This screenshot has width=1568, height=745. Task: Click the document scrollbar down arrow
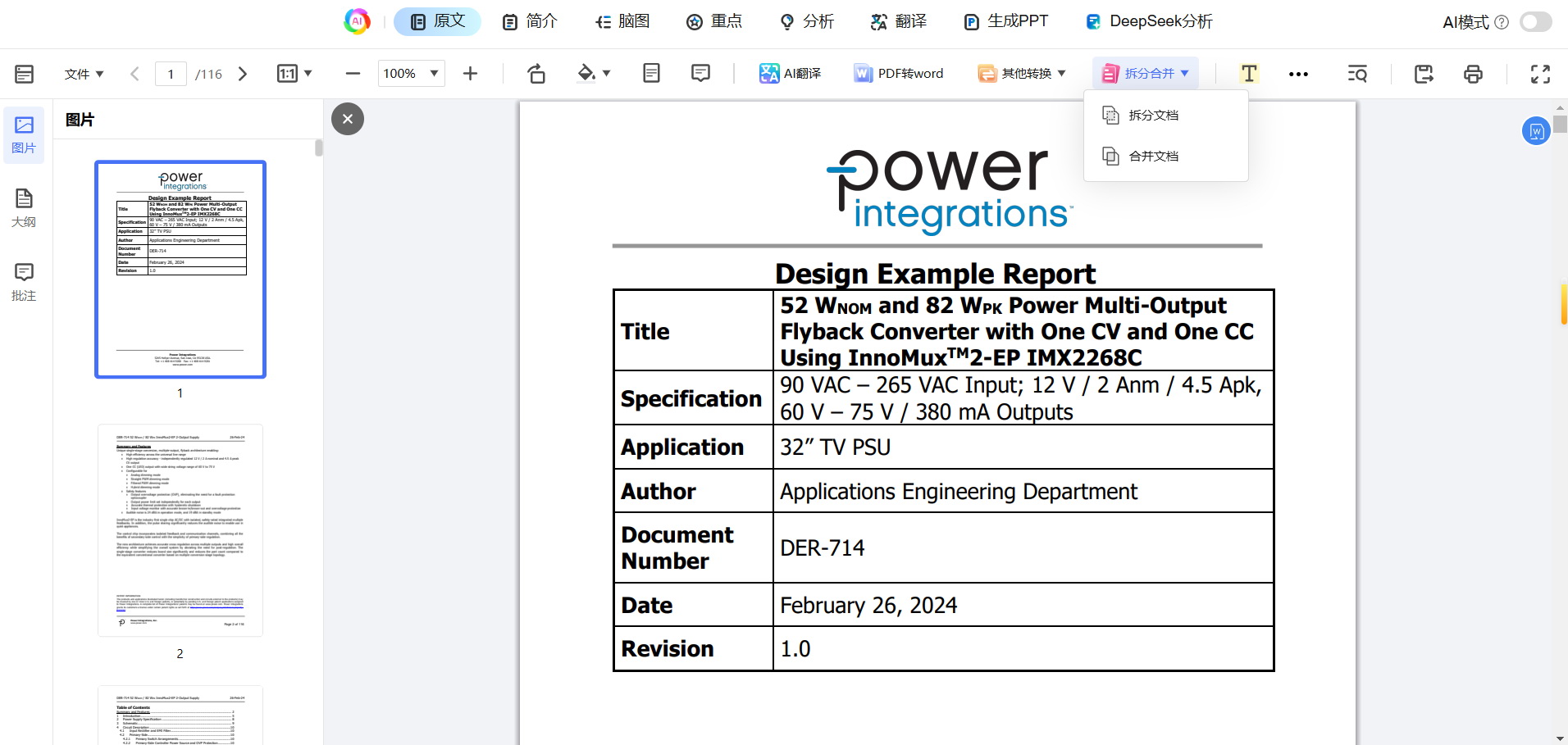click(x=1560, y=738)
